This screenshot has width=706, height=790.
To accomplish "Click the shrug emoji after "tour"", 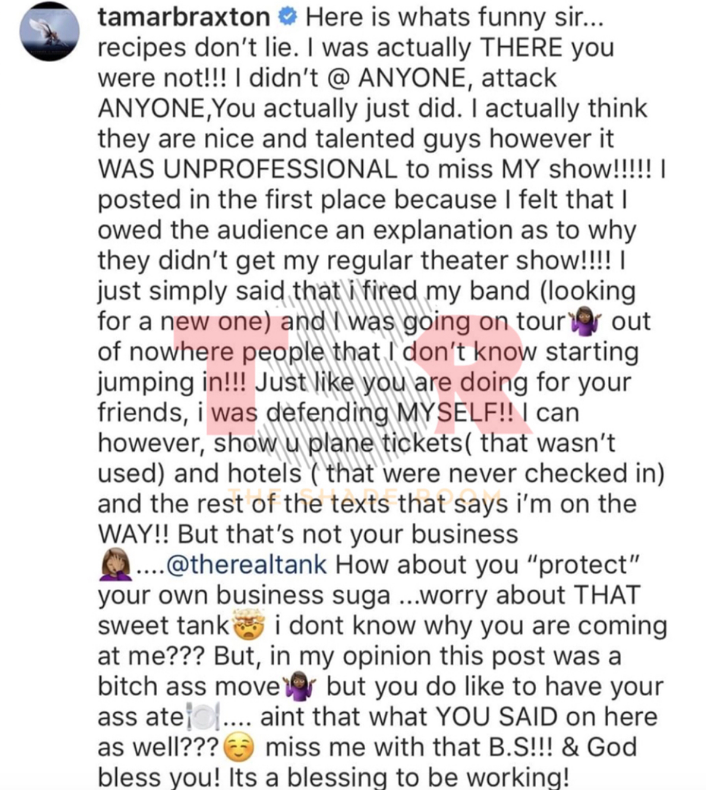I will click(x=585, y=321).
